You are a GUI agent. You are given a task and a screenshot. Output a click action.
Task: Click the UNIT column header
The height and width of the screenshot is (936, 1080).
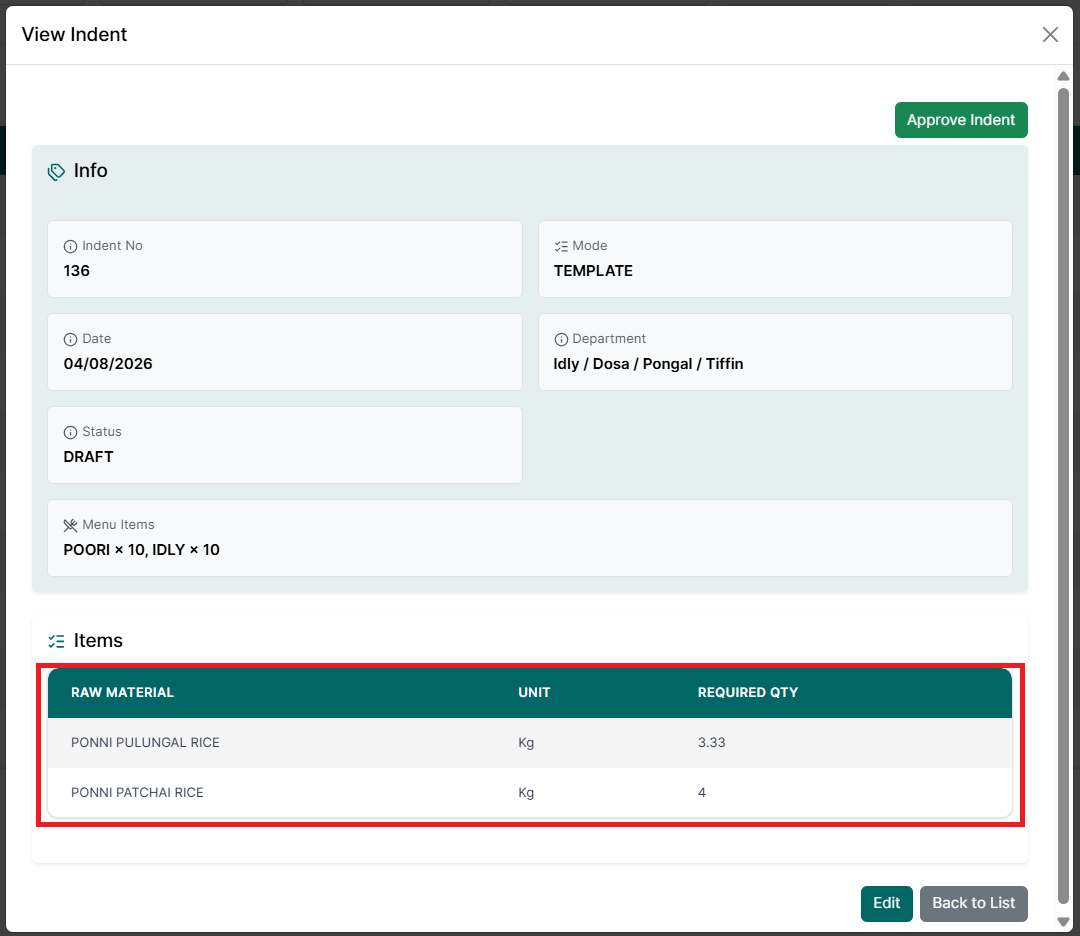(x=534, y=692)
